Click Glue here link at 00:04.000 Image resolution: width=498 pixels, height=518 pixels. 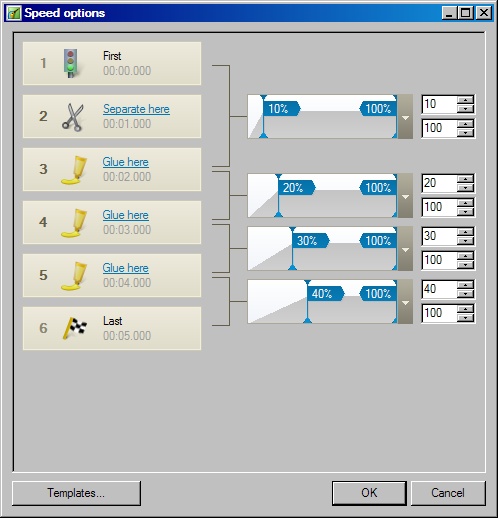tap(125, 268)
